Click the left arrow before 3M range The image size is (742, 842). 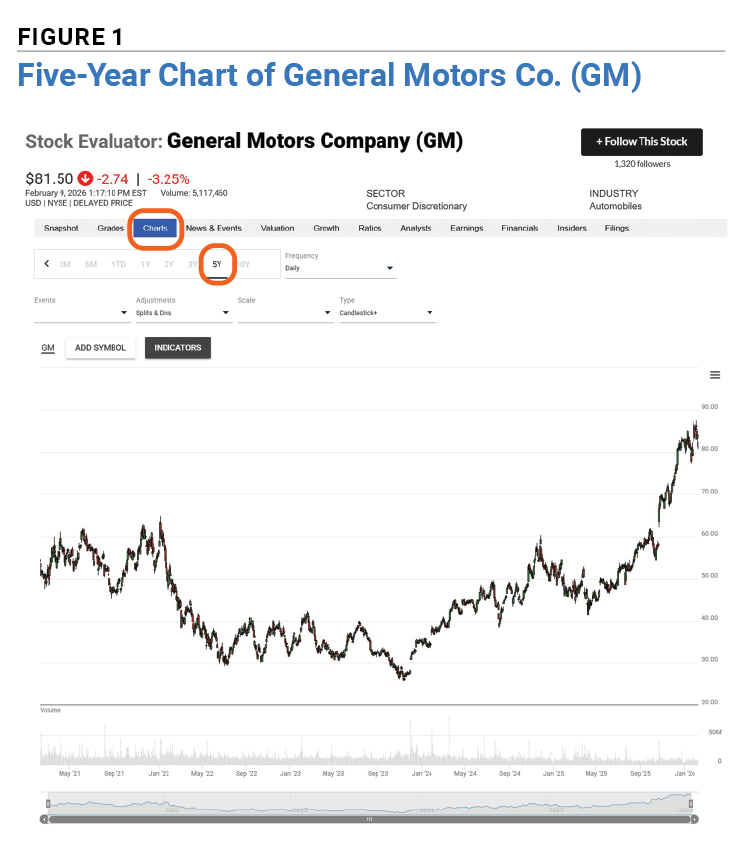coord(47,264)
